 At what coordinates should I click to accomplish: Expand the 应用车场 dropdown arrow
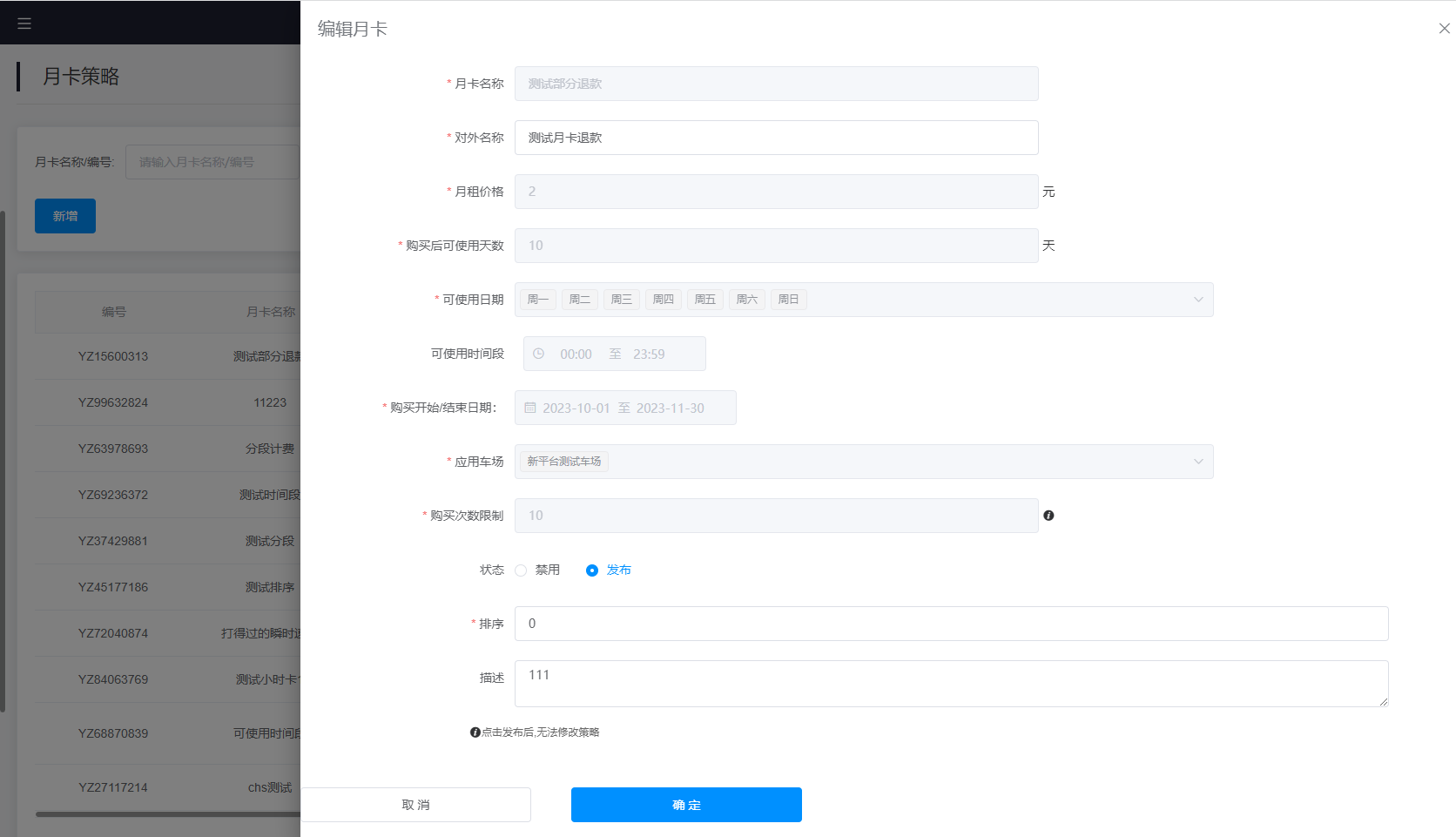coord(1198,462)
